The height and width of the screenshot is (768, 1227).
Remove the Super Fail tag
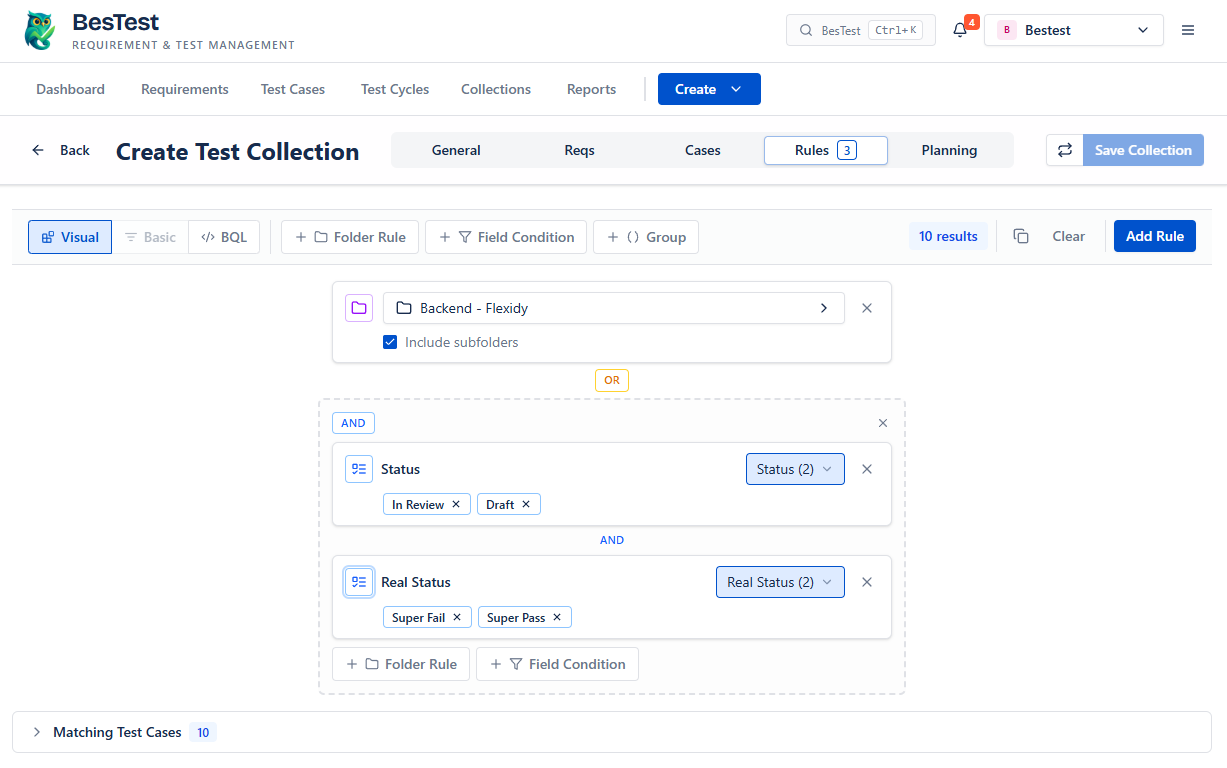pos(457,618)
